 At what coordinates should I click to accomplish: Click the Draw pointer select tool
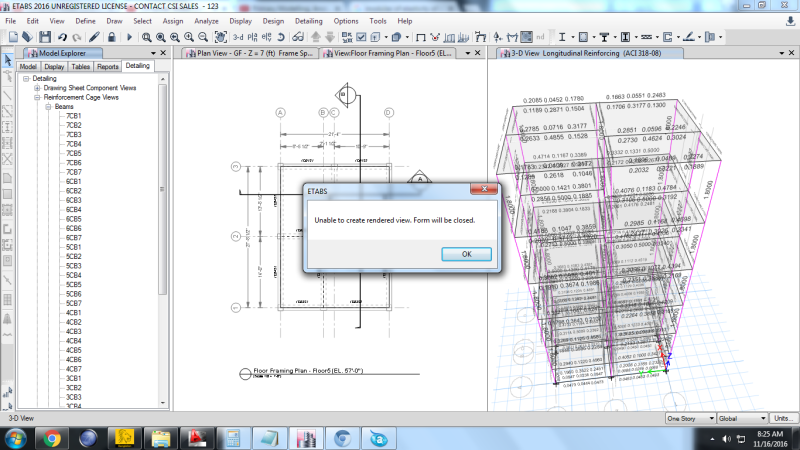(8, 60)
